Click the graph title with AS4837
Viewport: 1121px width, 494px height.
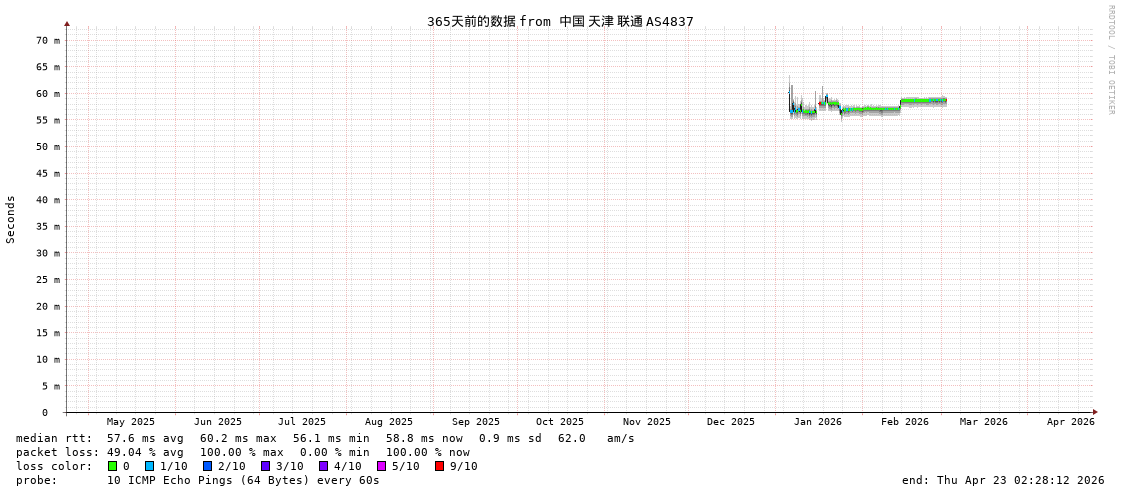(x=560, y=21)
